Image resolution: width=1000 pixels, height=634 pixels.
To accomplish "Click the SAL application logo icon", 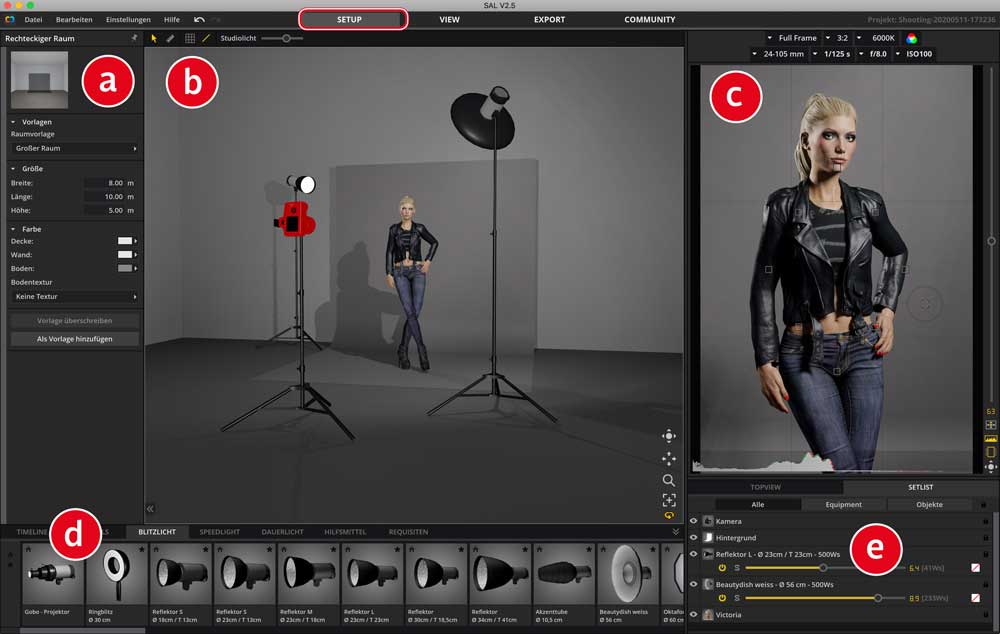I will [x=10, y=20].
